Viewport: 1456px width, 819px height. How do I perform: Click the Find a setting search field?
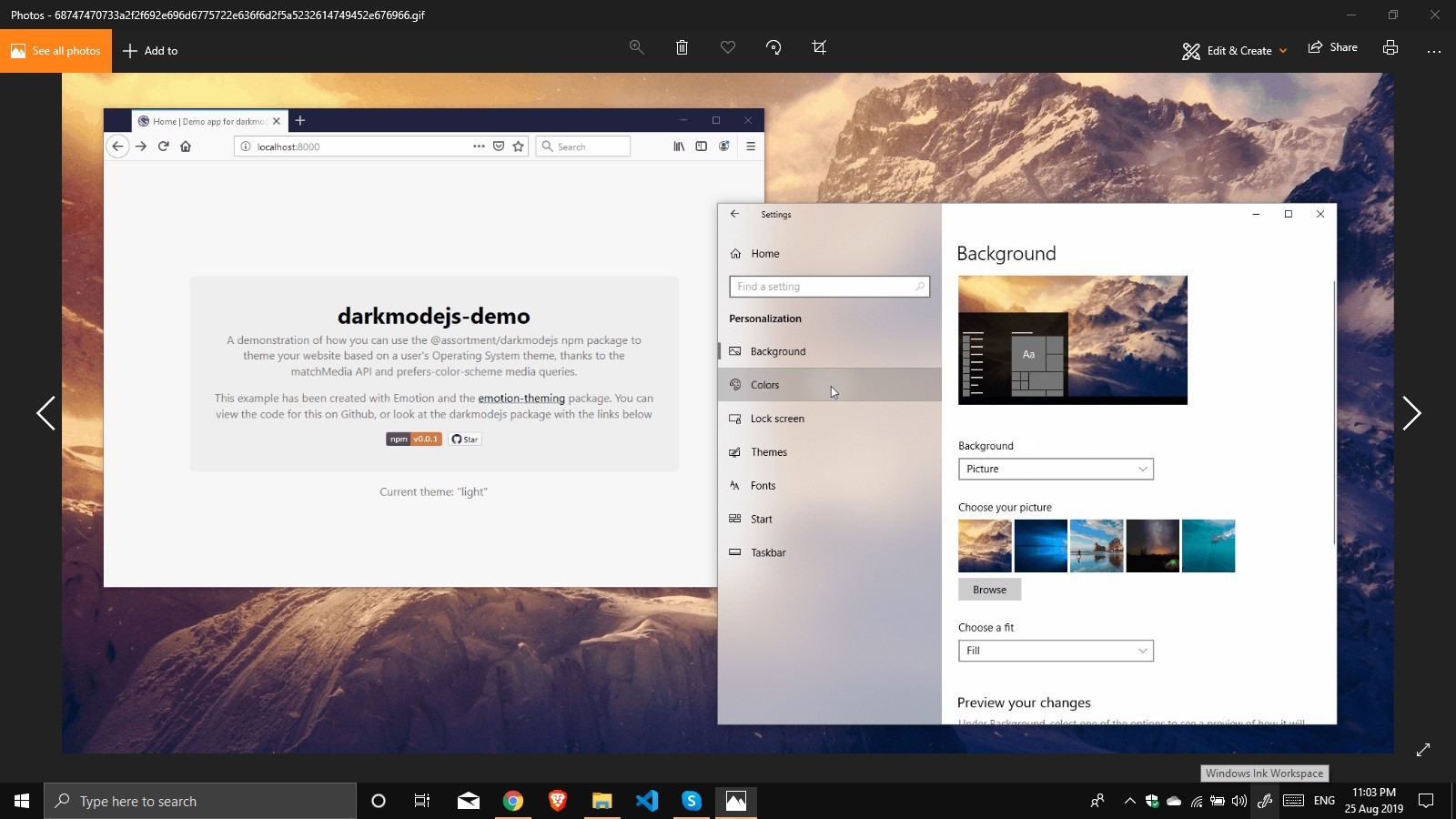[829, 287]
